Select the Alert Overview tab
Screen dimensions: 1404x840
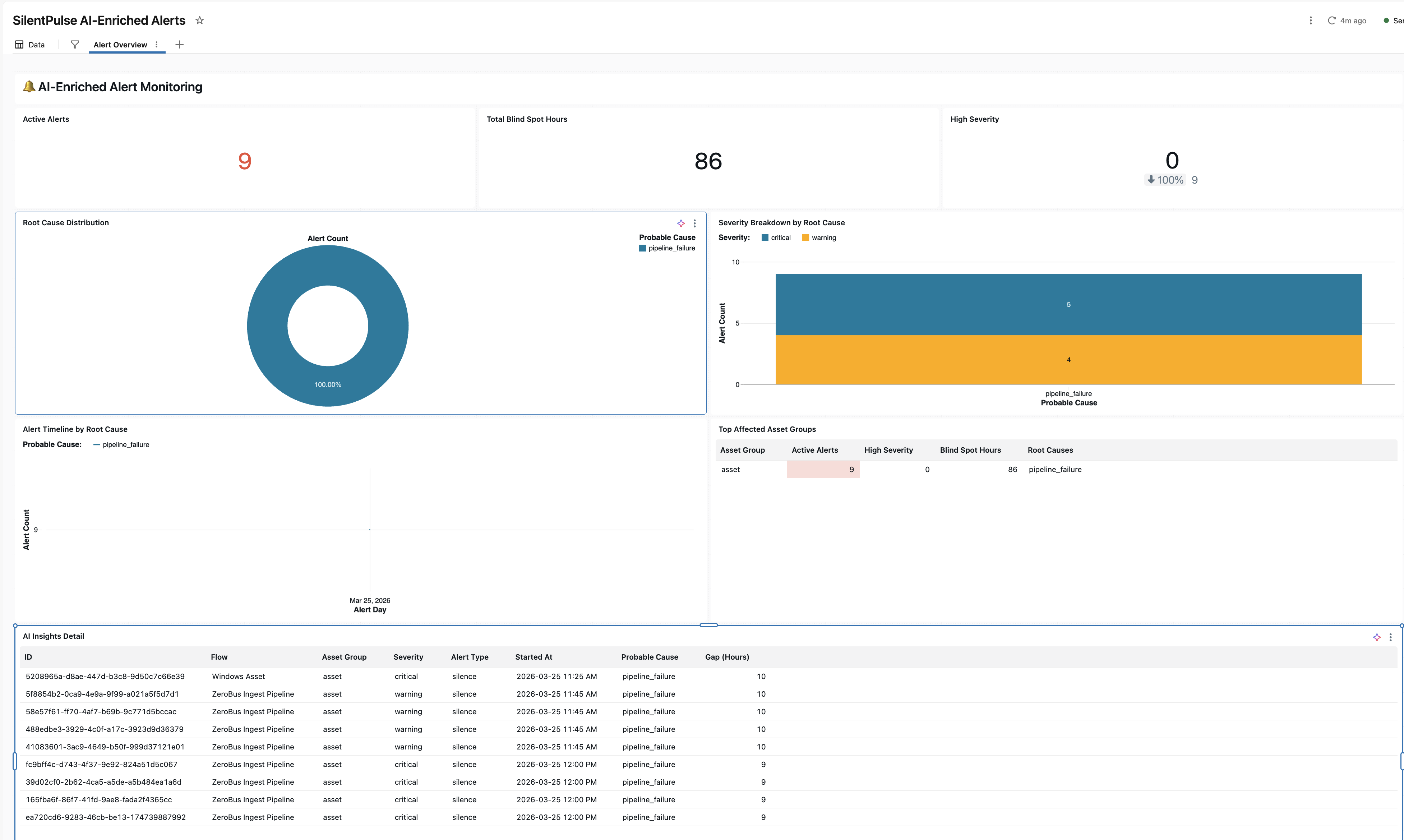[120, 45]
